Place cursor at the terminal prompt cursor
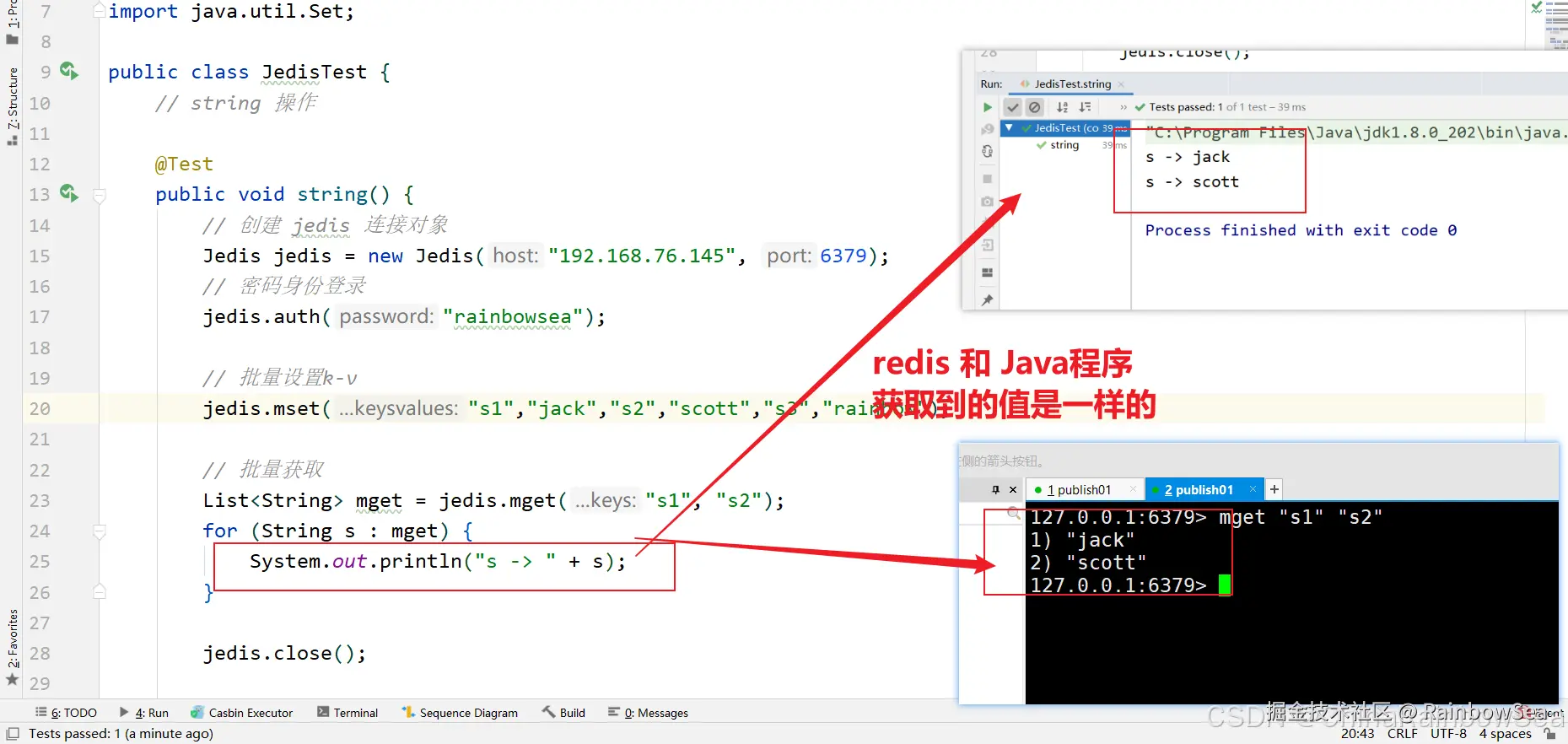 (1225, 585)
